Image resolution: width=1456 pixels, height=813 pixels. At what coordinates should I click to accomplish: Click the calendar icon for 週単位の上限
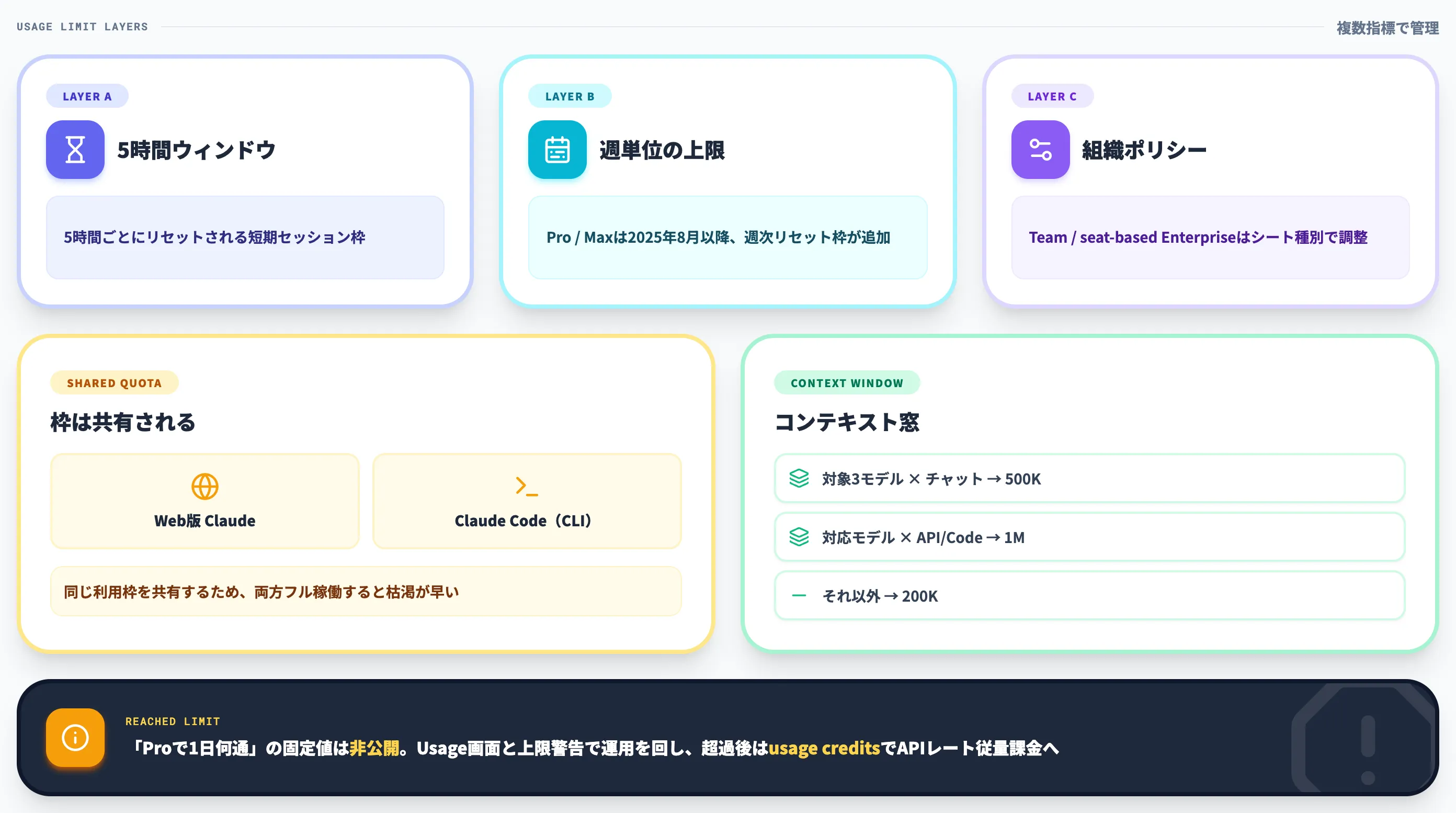point(558,150)
